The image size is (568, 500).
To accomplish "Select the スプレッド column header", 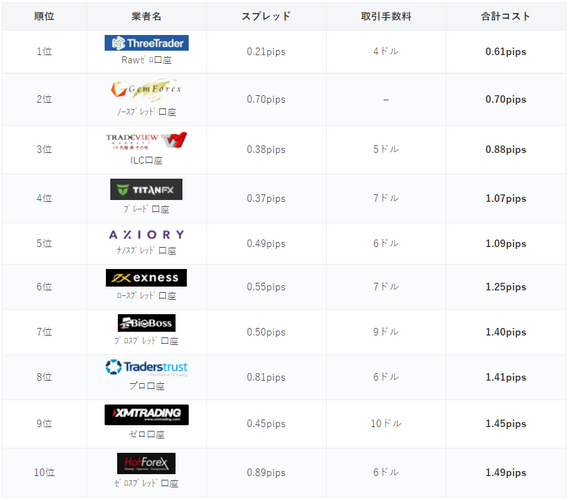I will click(266, 16).
